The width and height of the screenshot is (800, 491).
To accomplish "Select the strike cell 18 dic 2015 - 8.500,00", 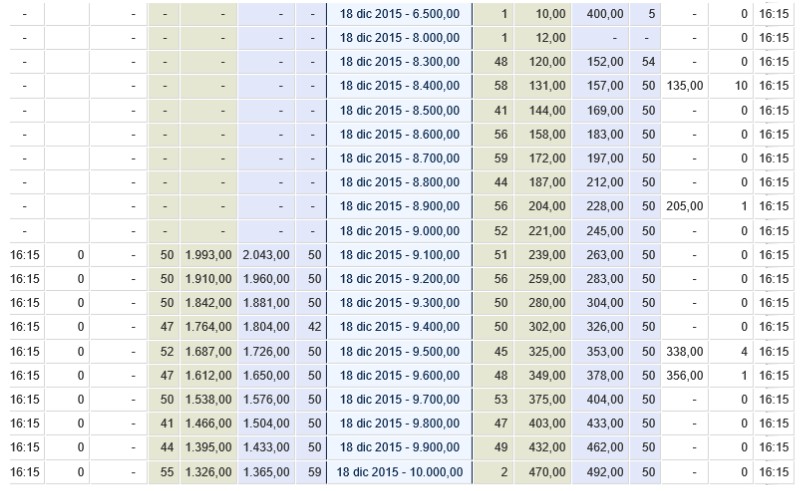I will [x=399, y=110].
